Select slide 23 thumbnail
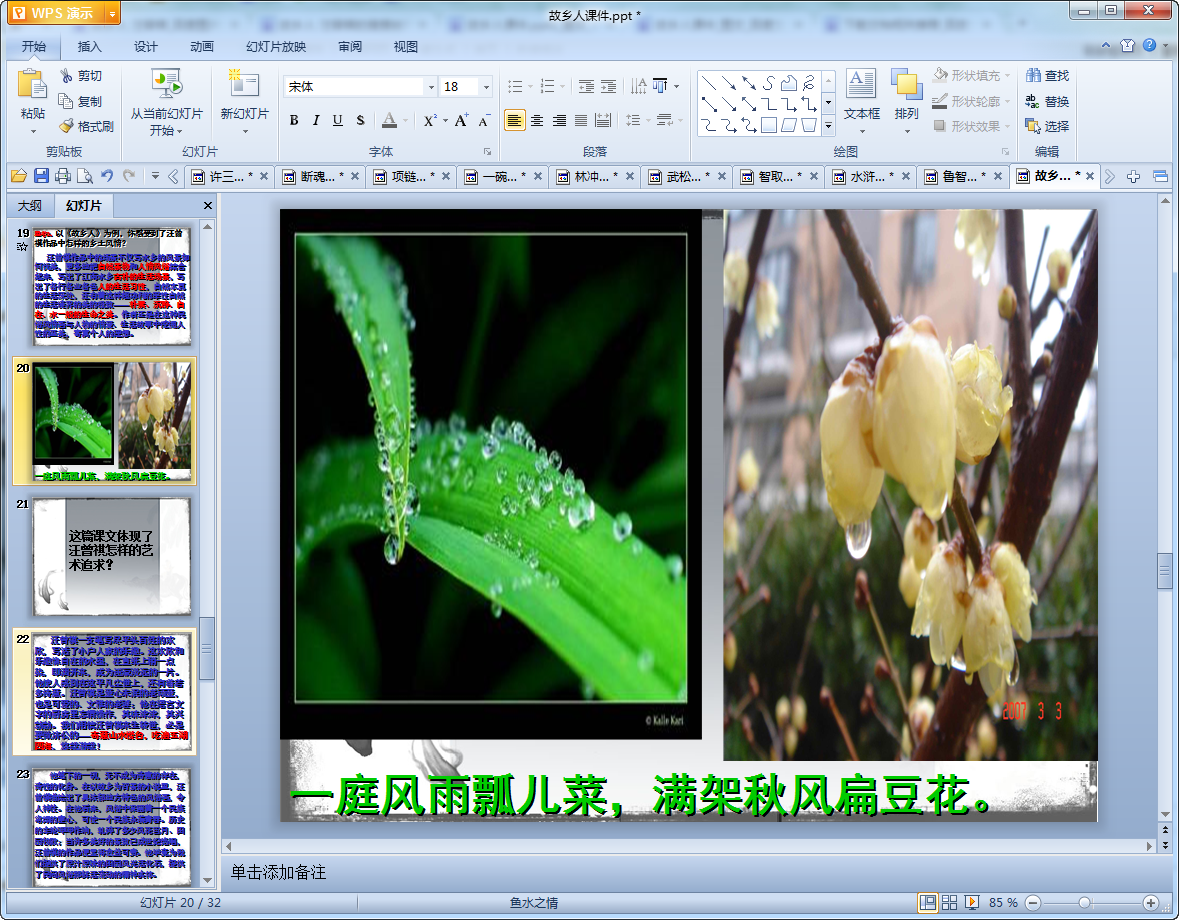1179x920 pixels. pos(111,827)
